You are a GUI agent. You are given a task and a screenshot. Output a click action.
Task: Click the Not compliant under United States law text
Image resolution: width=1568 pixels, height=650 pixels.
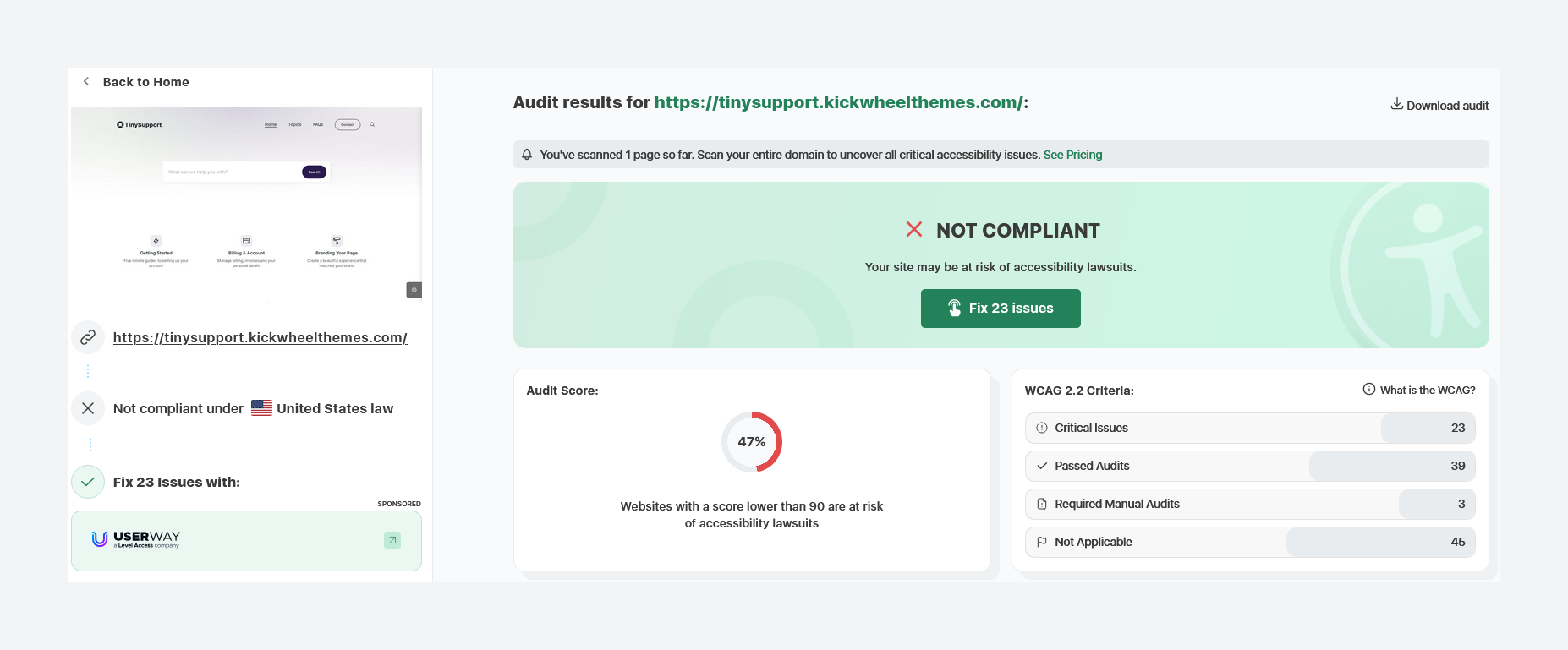[253, 408]
